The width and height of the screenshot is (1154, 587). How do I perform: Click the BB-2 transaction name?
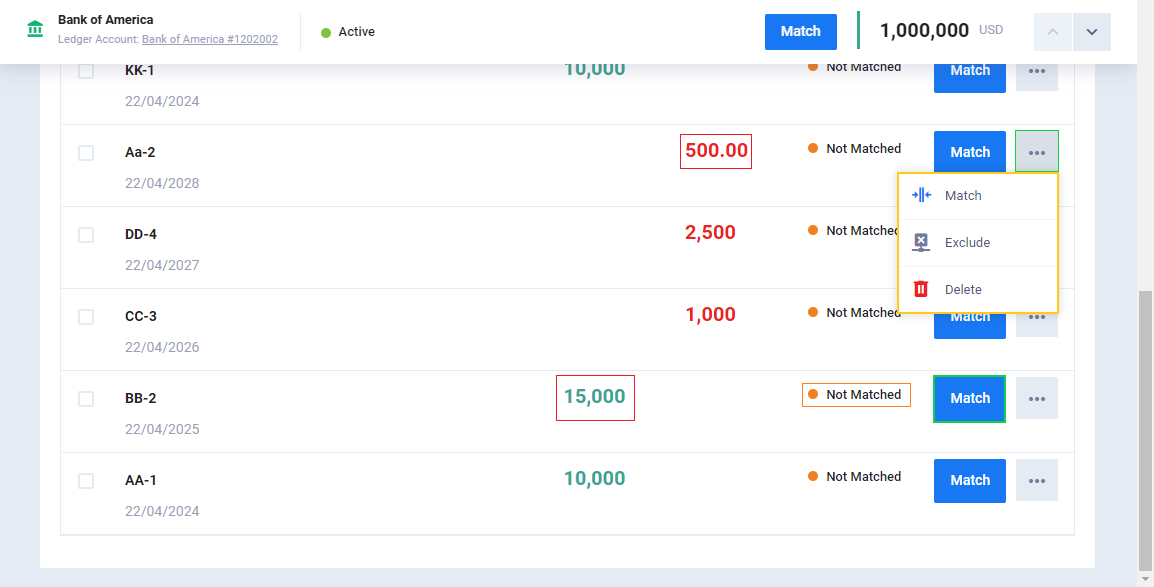click(141, 399)
